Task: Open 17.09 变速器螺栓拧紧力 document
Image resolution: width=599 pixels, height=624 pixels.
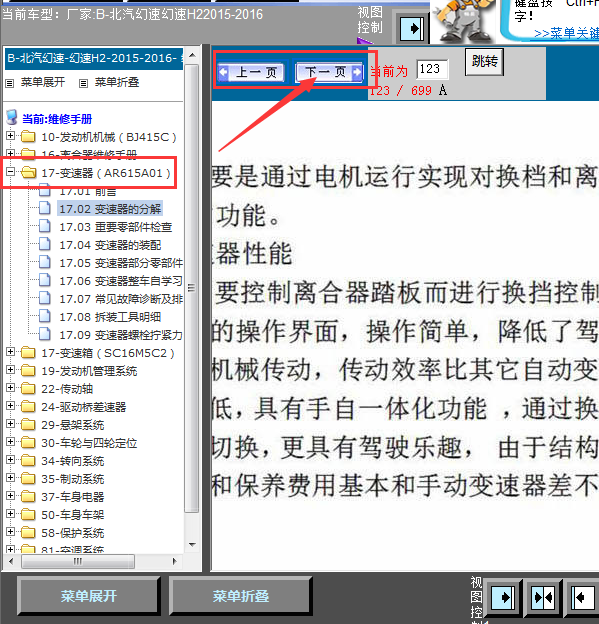Action: (x=121, y=335)
